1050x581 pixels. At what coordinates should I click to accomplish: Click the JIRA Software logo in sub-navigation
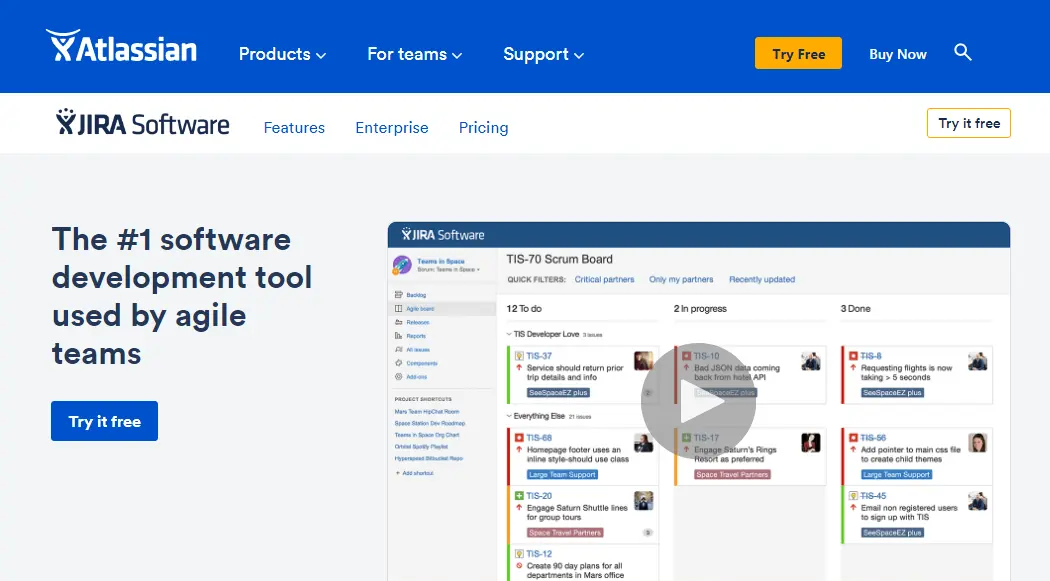pyautogui.click(x=143, y=122)
